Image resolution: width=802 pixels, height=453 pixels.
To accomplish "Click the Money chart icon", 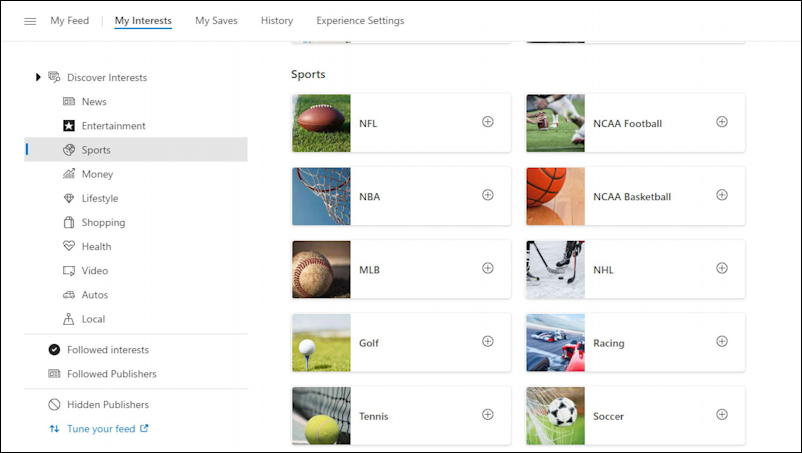I will pos(69,174).
